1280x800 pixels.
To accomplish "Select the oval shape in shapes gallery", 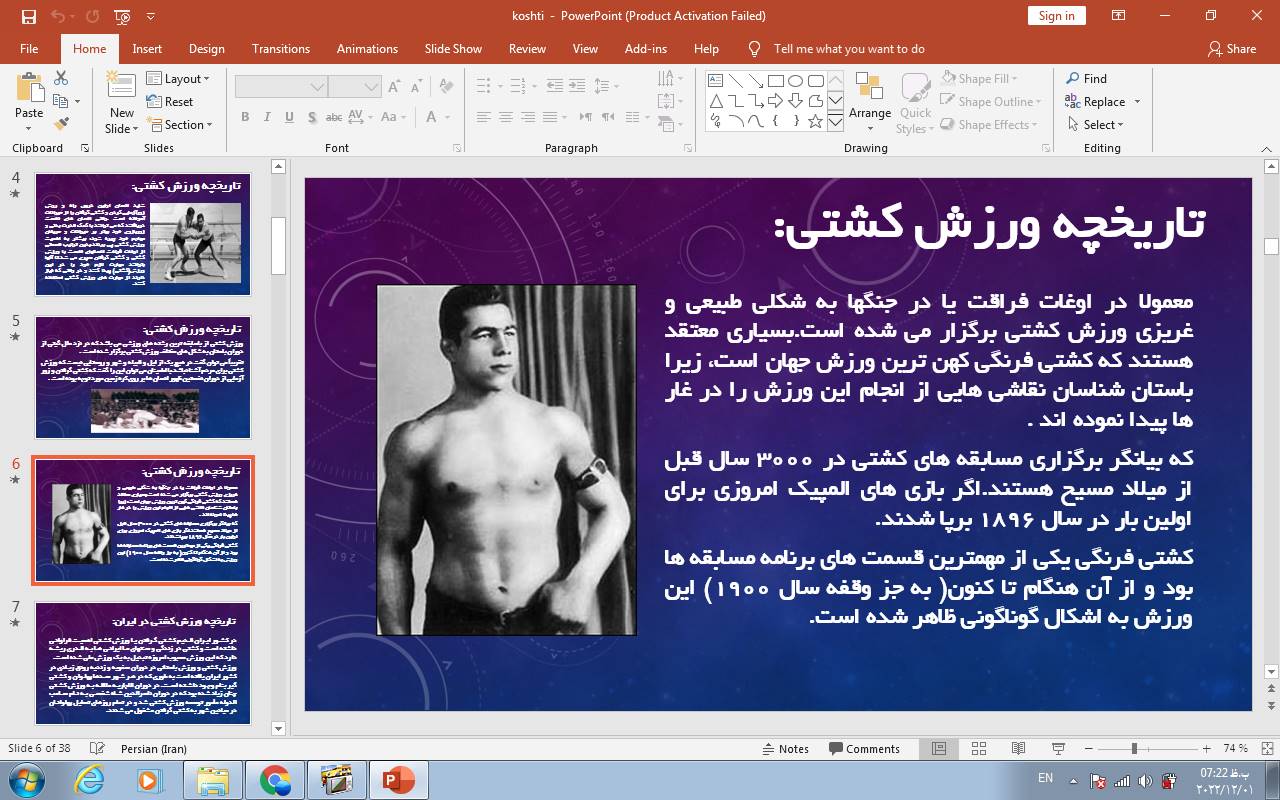I will coord(795,81).
